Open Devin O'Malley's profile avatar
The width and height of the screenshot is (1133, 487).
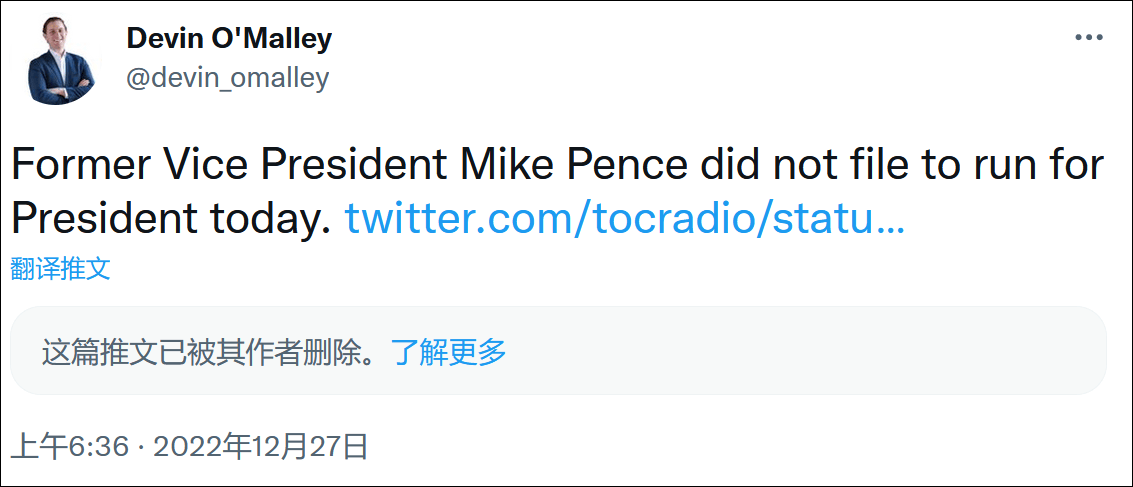click(61, 61)
